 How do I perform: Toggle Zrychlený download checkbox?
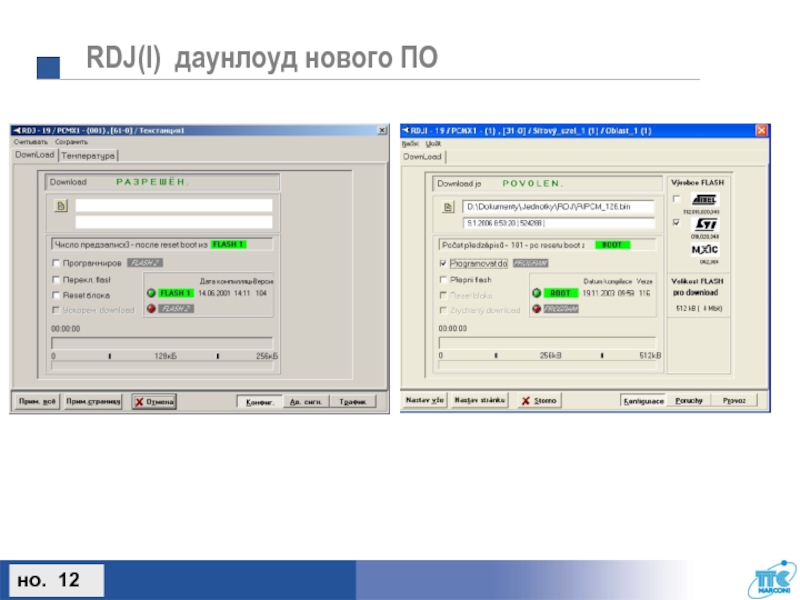(x=443, y=310)
